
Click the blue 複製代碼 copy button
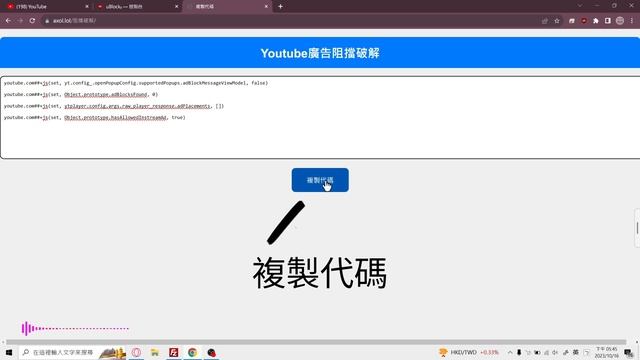[x=320, y=180]
